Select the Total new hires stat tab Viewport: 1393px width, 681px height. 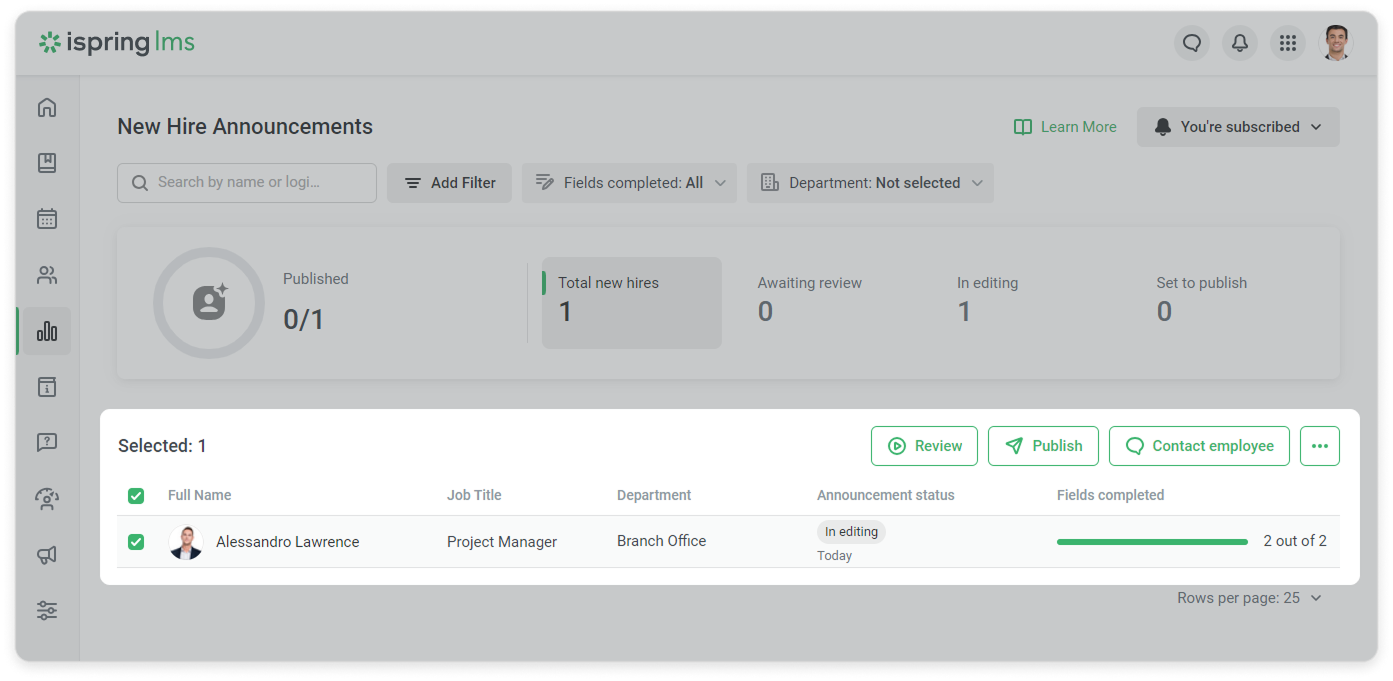click(631, 302)
